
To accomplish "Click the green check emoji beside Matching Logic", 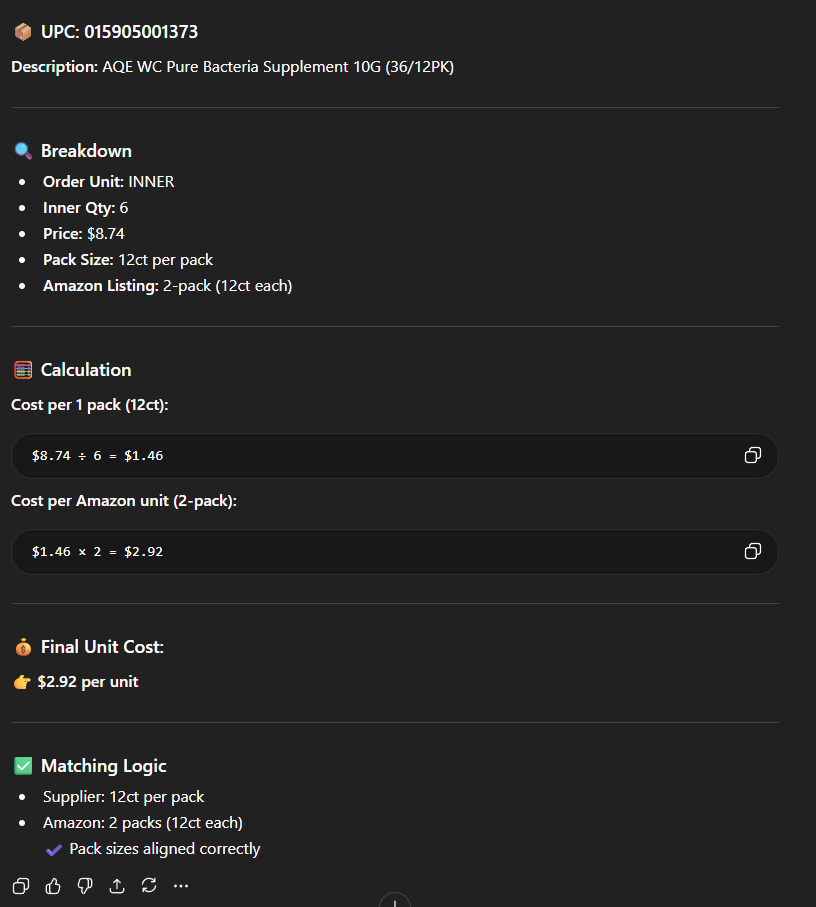I will click(x=22, y=766).
